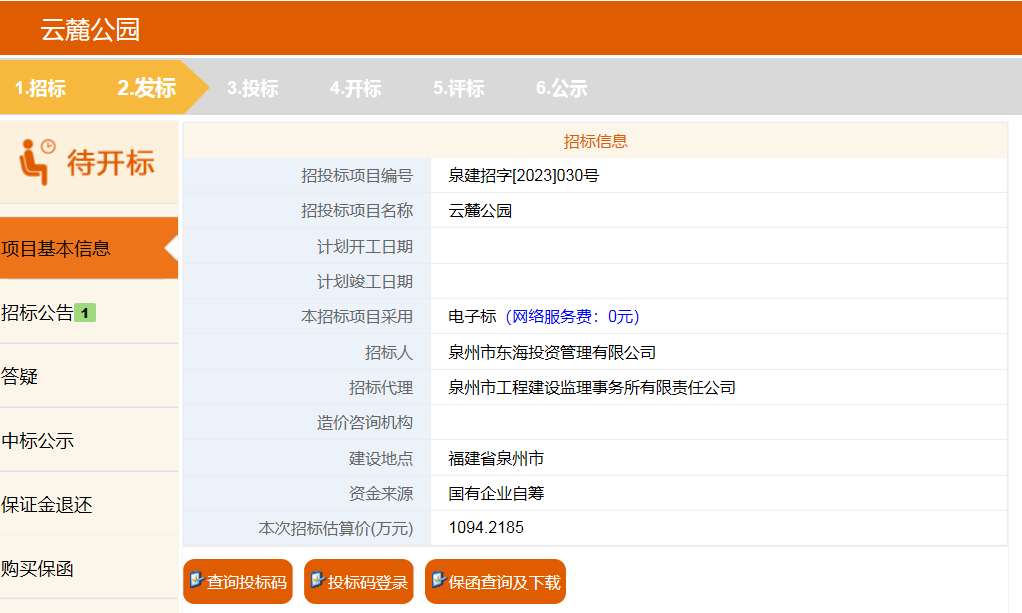Viewport: 1022px width, 613px height.
Task: Select 保证金退还 in the sidebar
Action: click(x=47, y=505)
